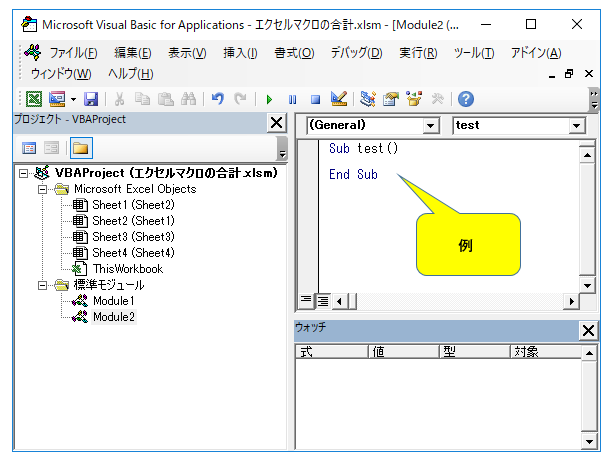This screenshot has width=606, height=460.
Task: Open the ツール(T) menu
Action: point(474,53)
